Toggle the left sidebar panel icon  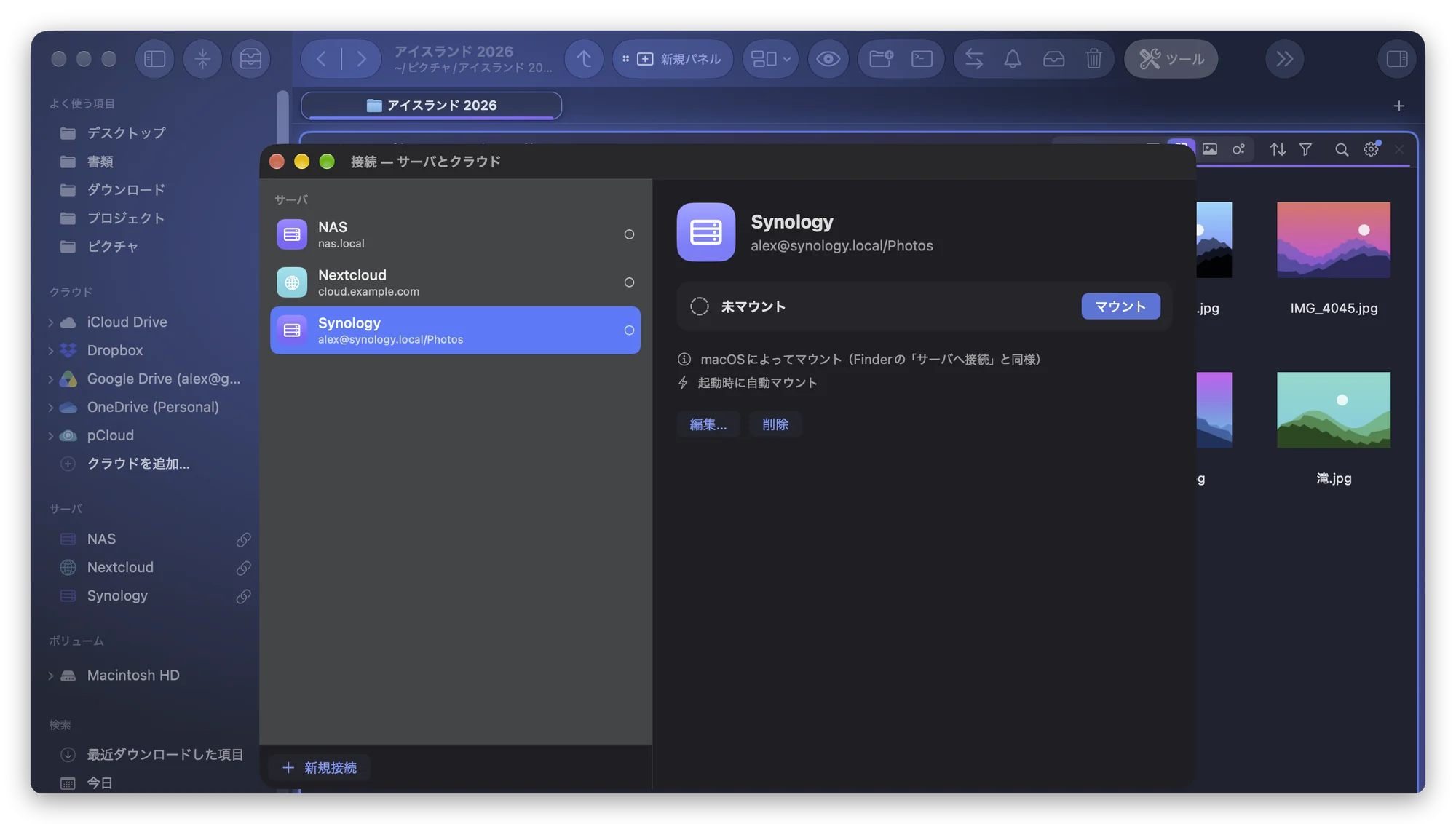[x=154, y=59]
